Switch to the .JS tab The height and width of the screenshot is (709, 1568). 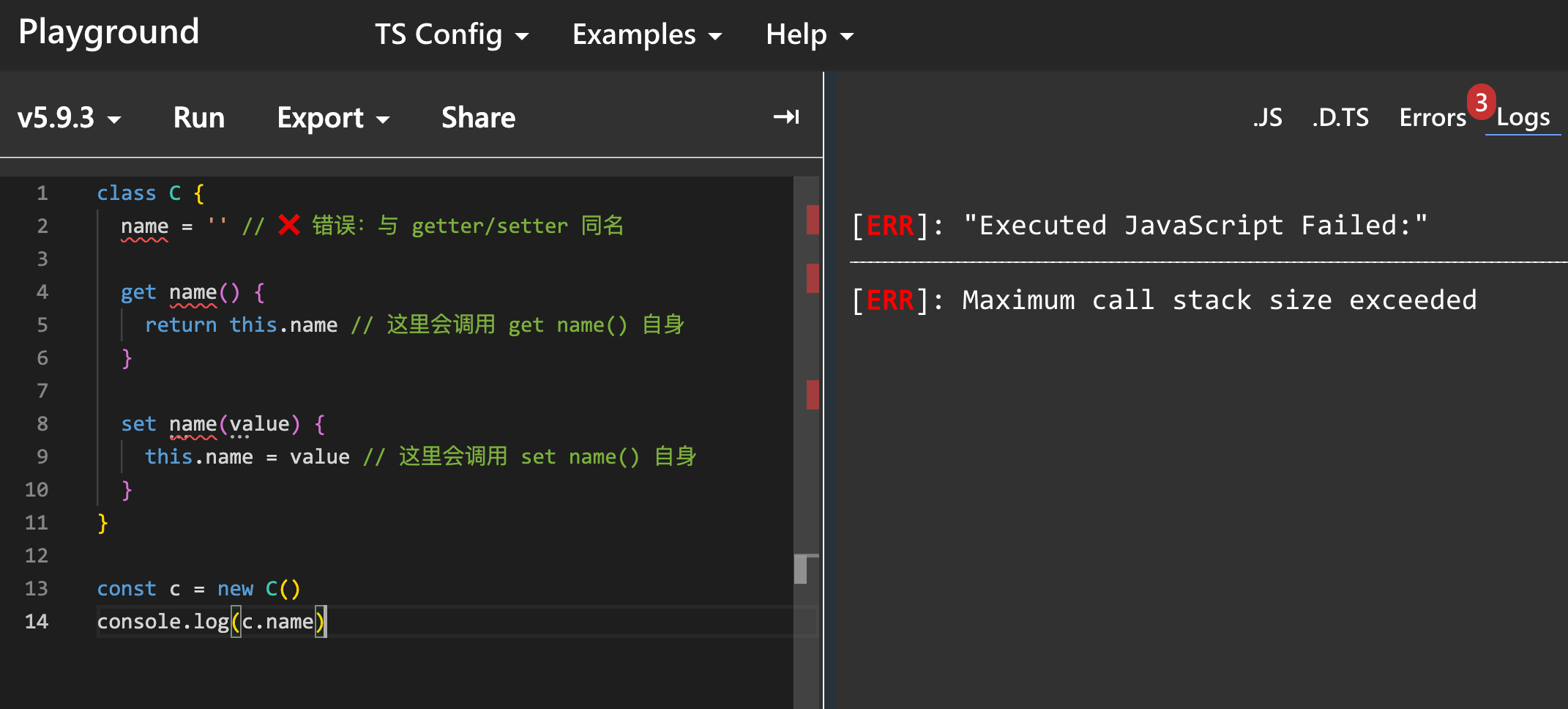click(1267, 118)
